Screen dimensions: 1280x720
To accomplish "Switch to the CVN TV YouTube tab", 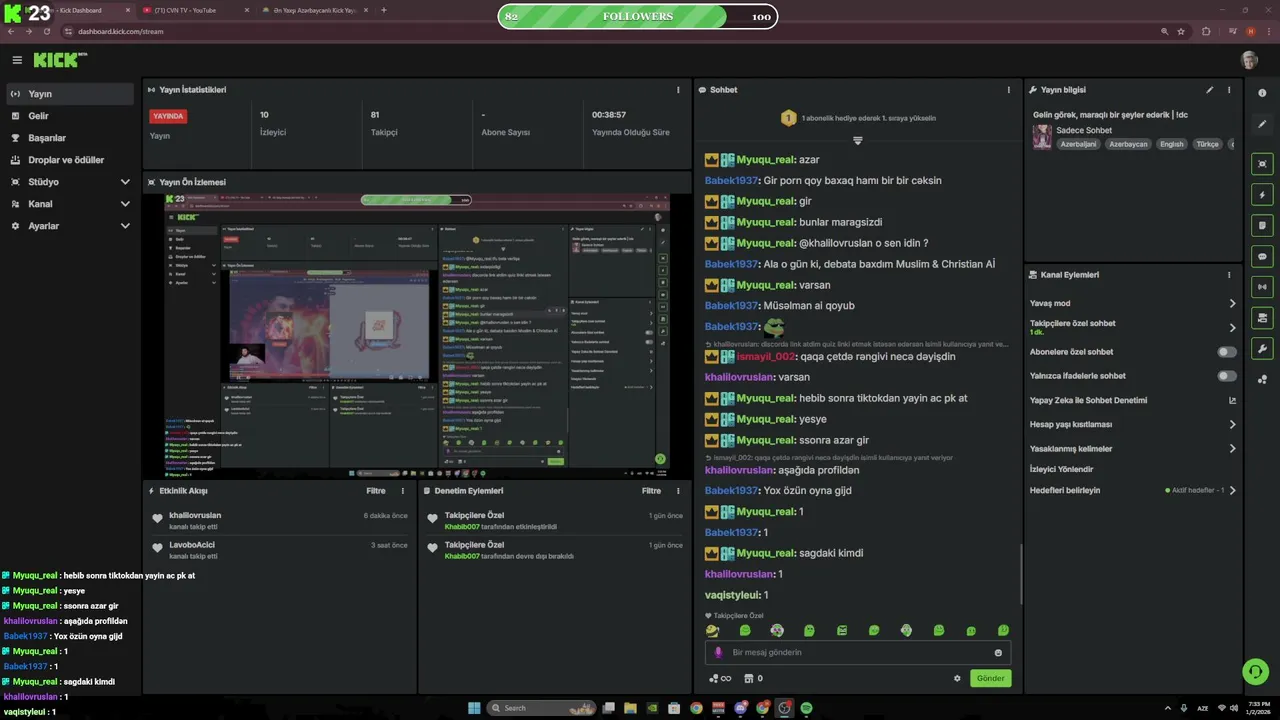I will (194, 10).
